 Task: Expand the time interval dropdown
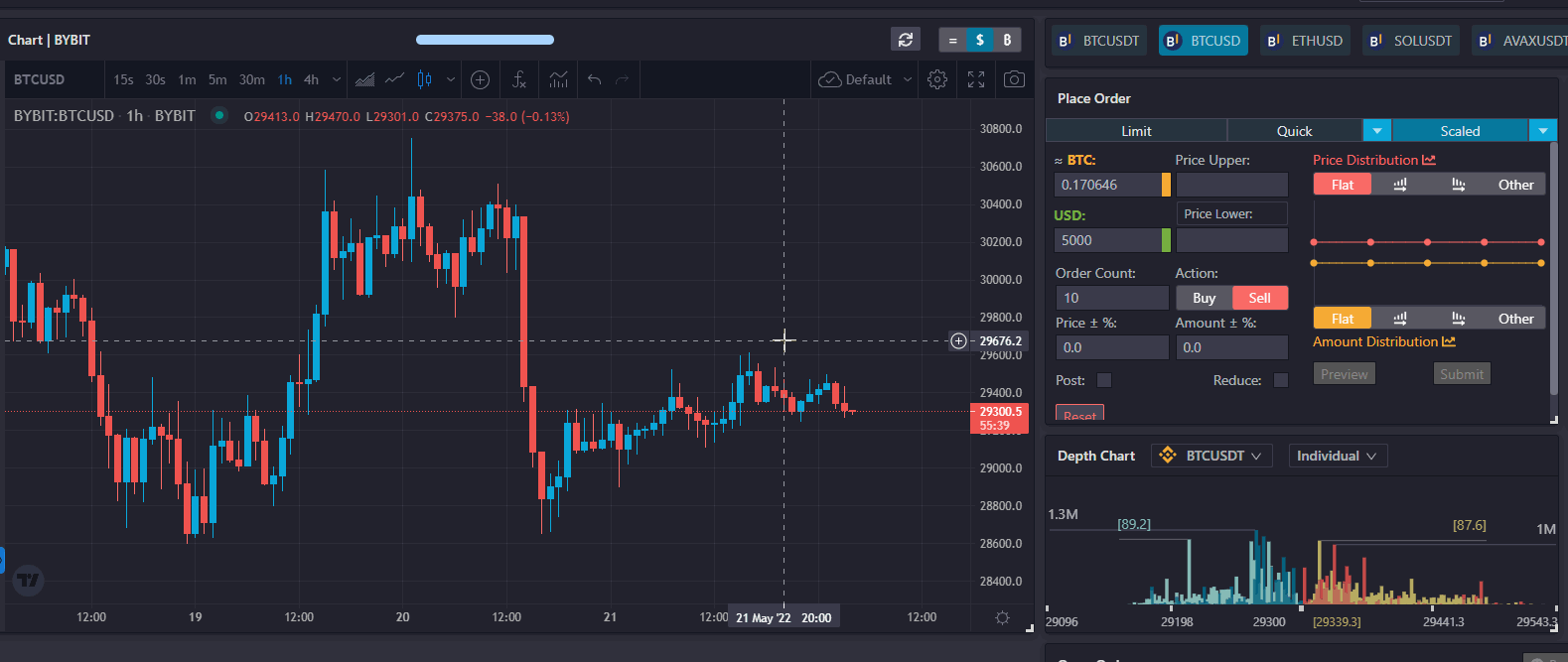tap(337, 79)
